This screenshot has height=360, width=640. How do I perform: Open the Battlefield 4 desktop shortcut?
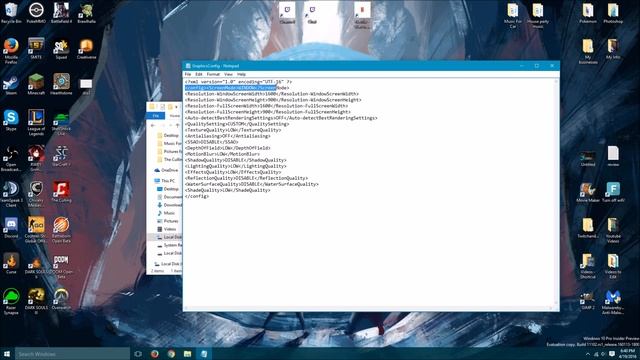point(61,13)
